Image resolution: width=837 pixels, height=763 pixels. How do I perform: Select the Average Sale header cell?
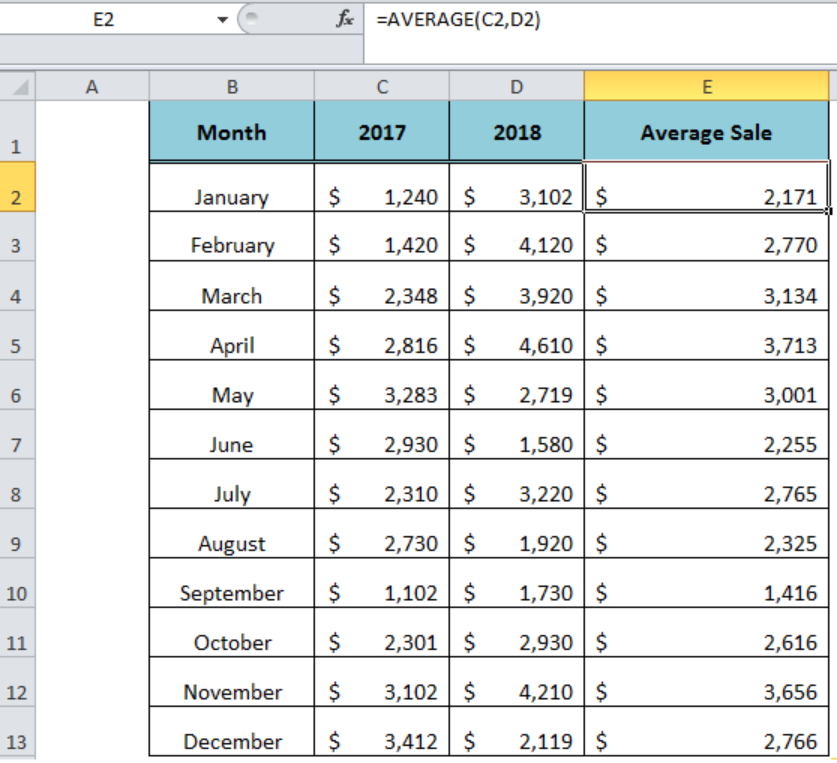pos(706,131)
